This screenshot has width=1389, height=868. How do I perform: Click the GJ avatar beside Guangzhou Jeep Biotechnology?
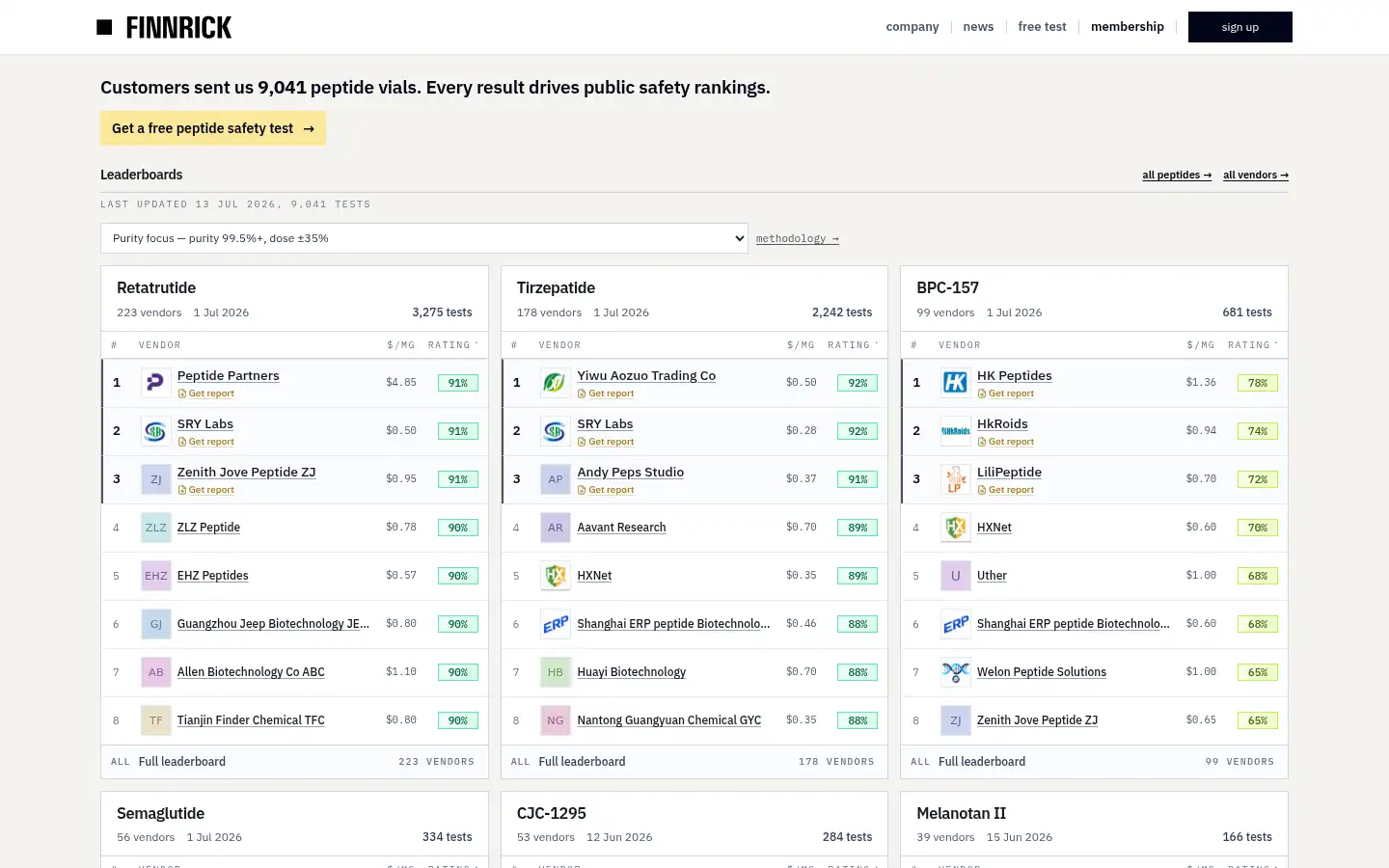155,624
